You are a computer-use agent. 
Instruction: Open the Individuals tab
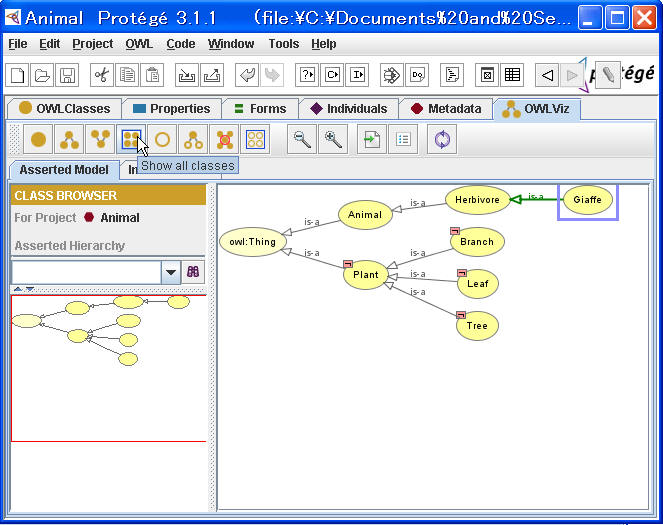coord(348,109)
